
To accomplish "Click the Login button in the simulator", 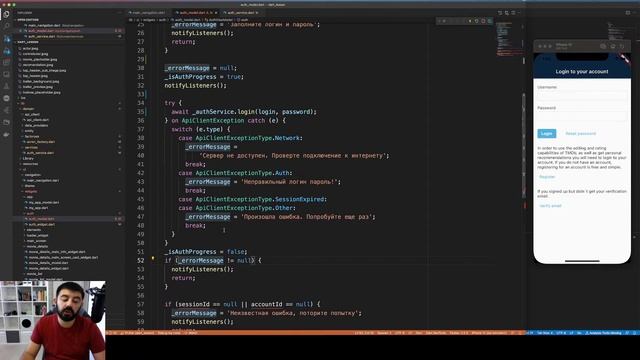I will point(547,133).
